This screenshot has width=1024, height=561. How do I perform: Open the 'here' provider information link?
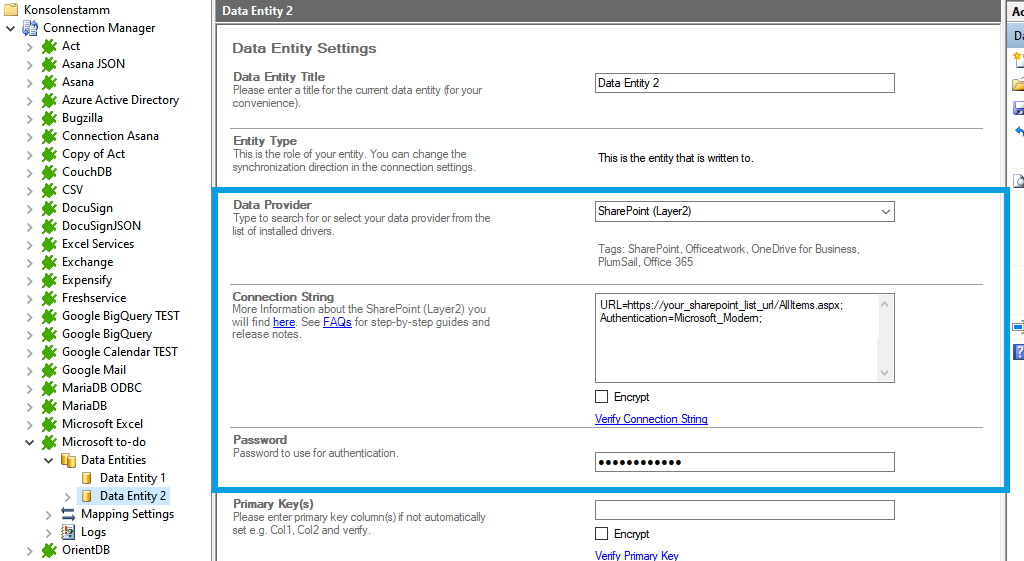point(283,322)
